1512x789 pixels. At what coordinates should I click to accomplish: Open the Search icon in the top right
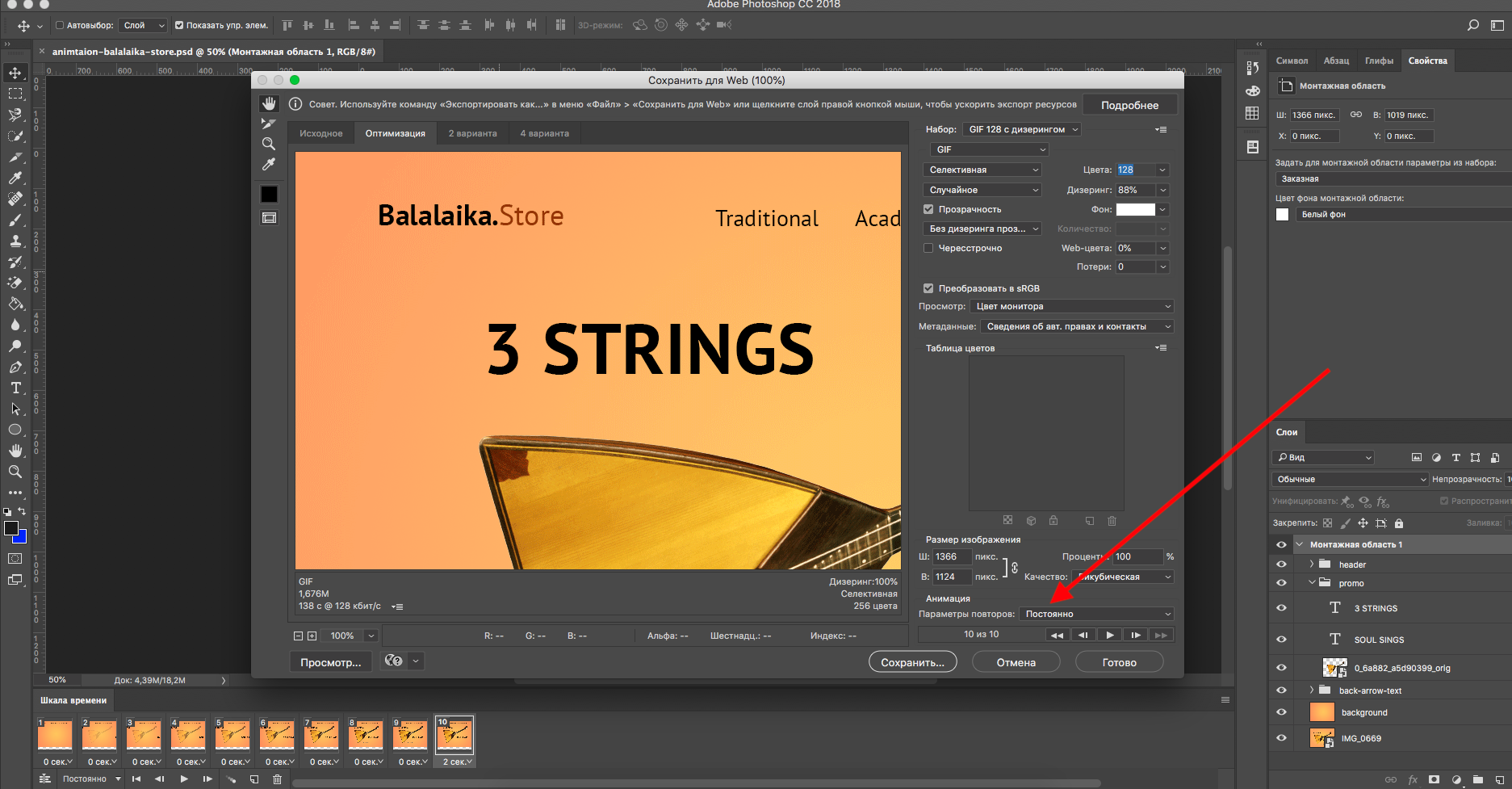coord(1473,25)
